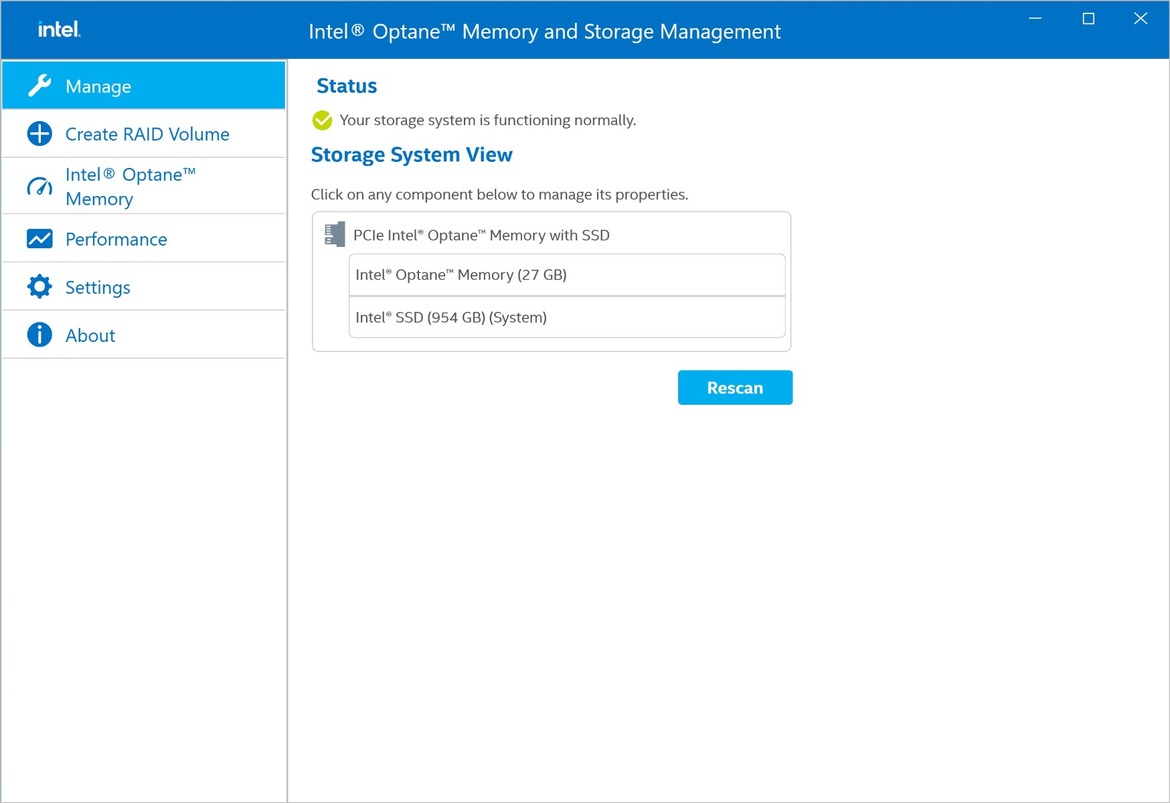Viewport: 1170px width, 803px height.
Task: Open Intel Optane Memory section label
Action: pyautogui.click(x=131, y=187)
